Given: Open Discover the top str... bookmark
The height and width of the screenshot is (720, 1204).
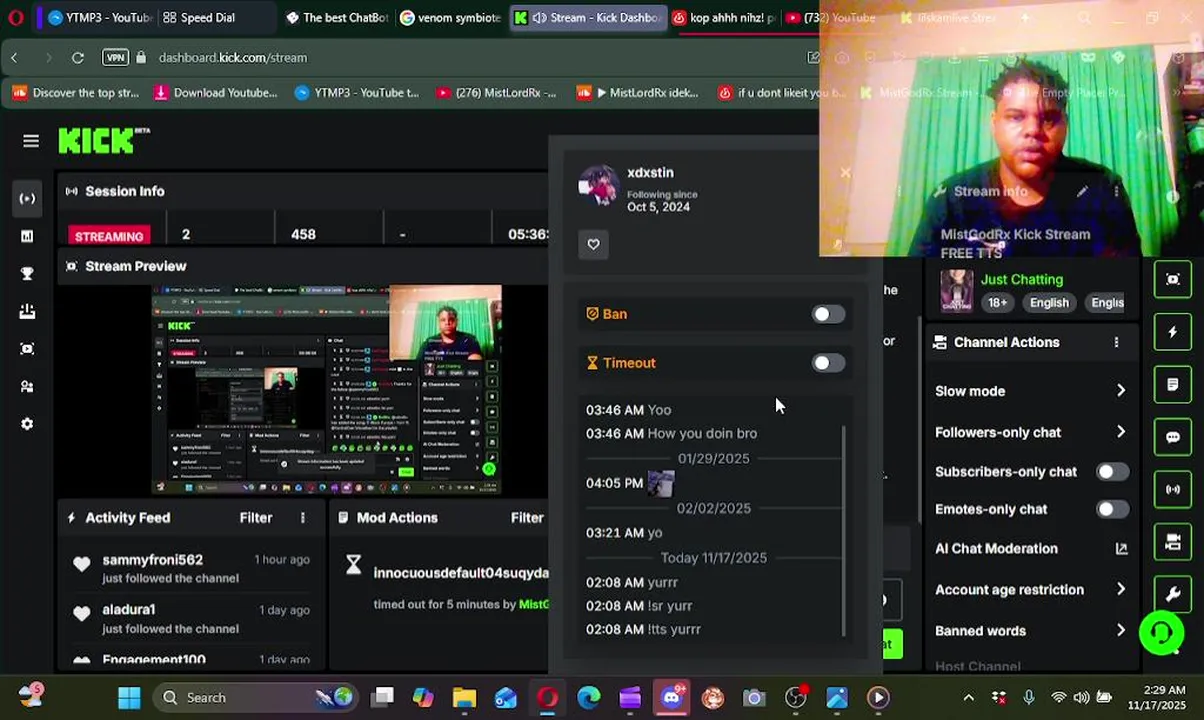Looking at the screenshot, I should (x=75, y=93).
